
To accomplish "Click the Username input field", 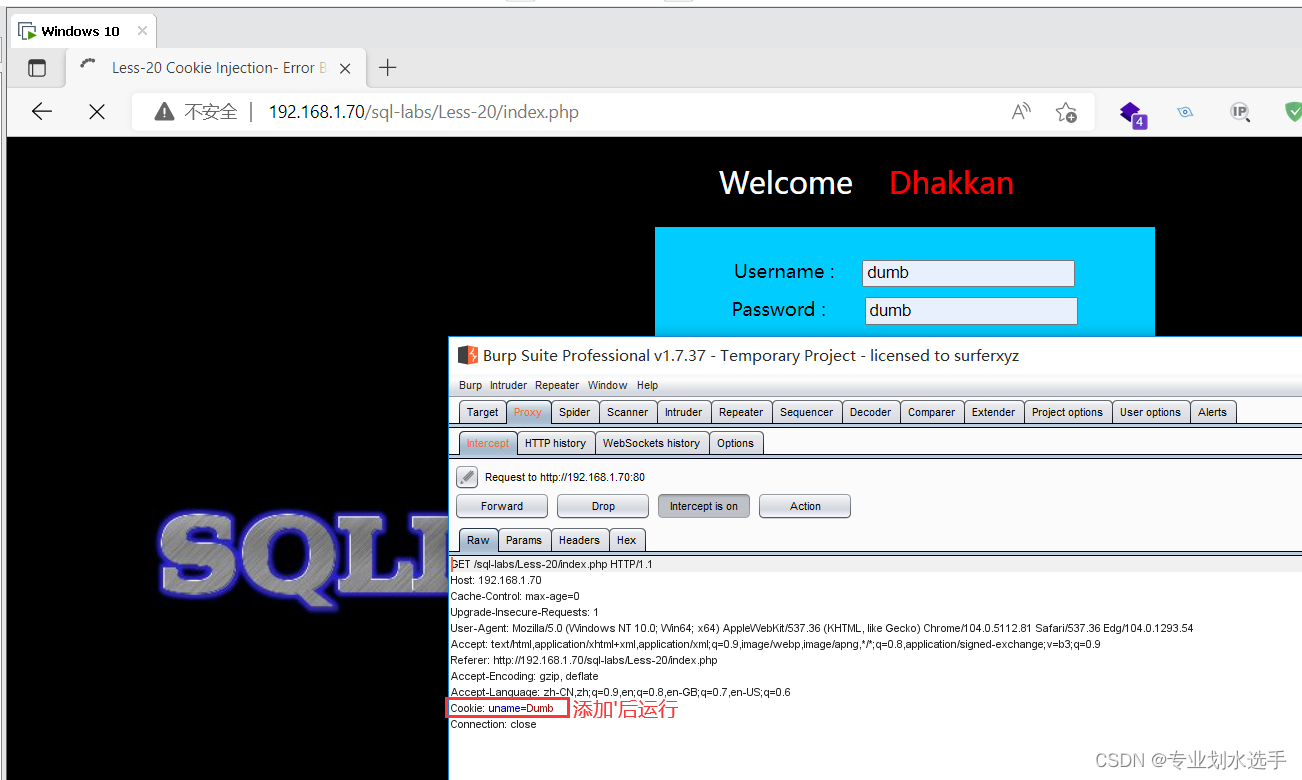I will (x=968, y=273).
